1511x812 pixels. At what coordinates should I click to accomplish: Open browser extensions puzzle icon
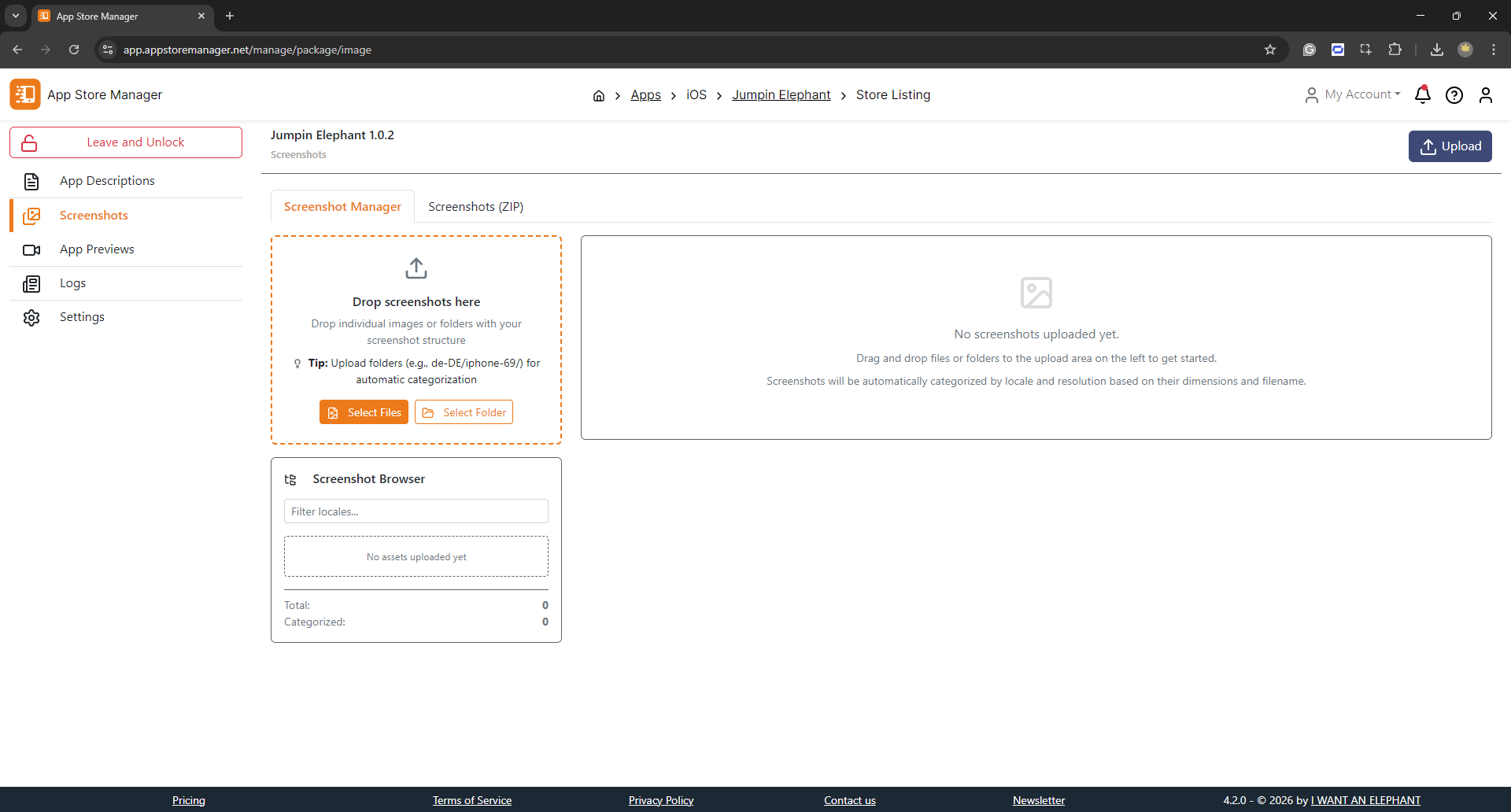click(x=1395, y=50)
